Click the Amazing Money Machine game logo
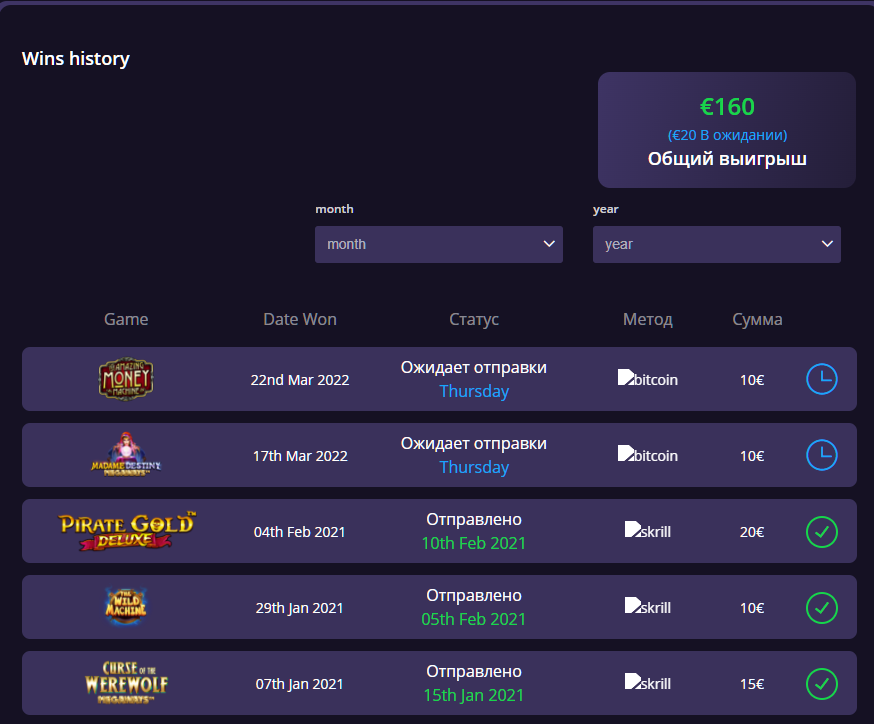This screenshot has width=874, height=724. [126, 380]
